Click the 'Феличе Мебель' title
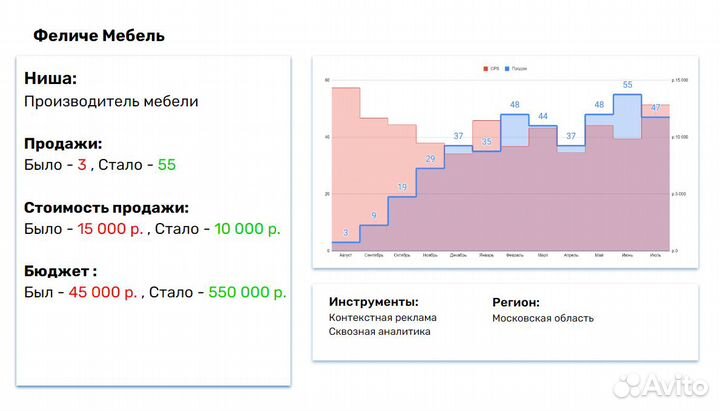 point(99,36)
